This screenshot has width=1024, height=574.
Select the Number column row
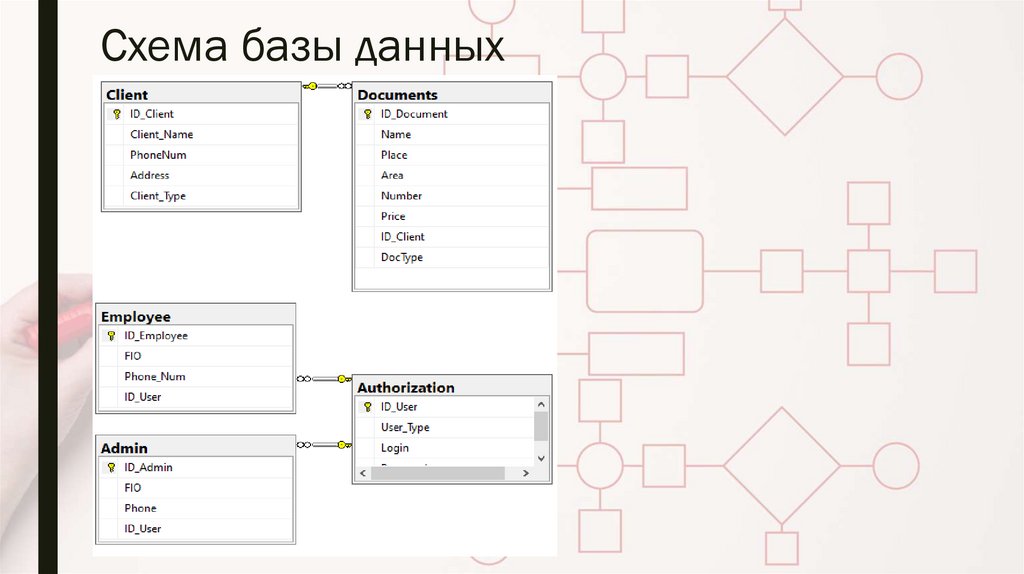point(452,196)
